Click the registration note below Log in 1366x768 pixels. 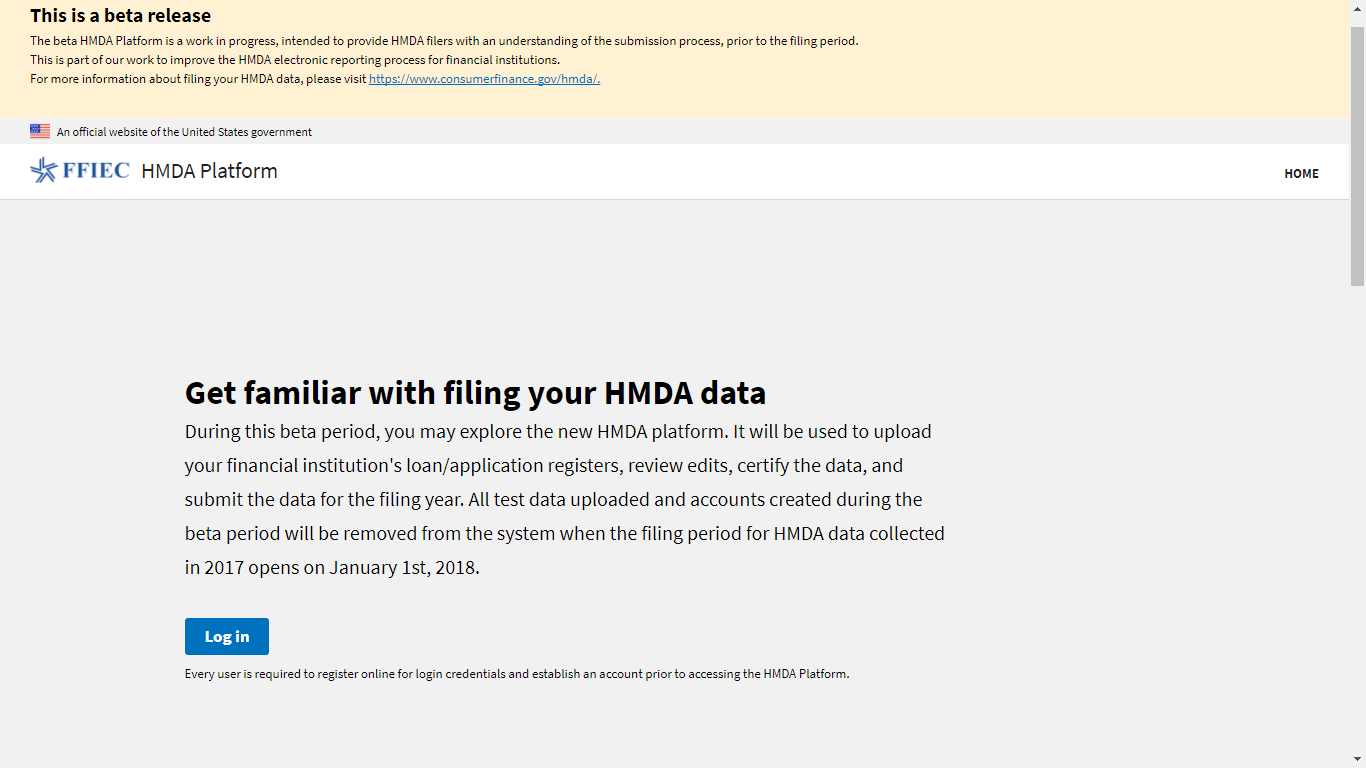(x=516, y=673)
